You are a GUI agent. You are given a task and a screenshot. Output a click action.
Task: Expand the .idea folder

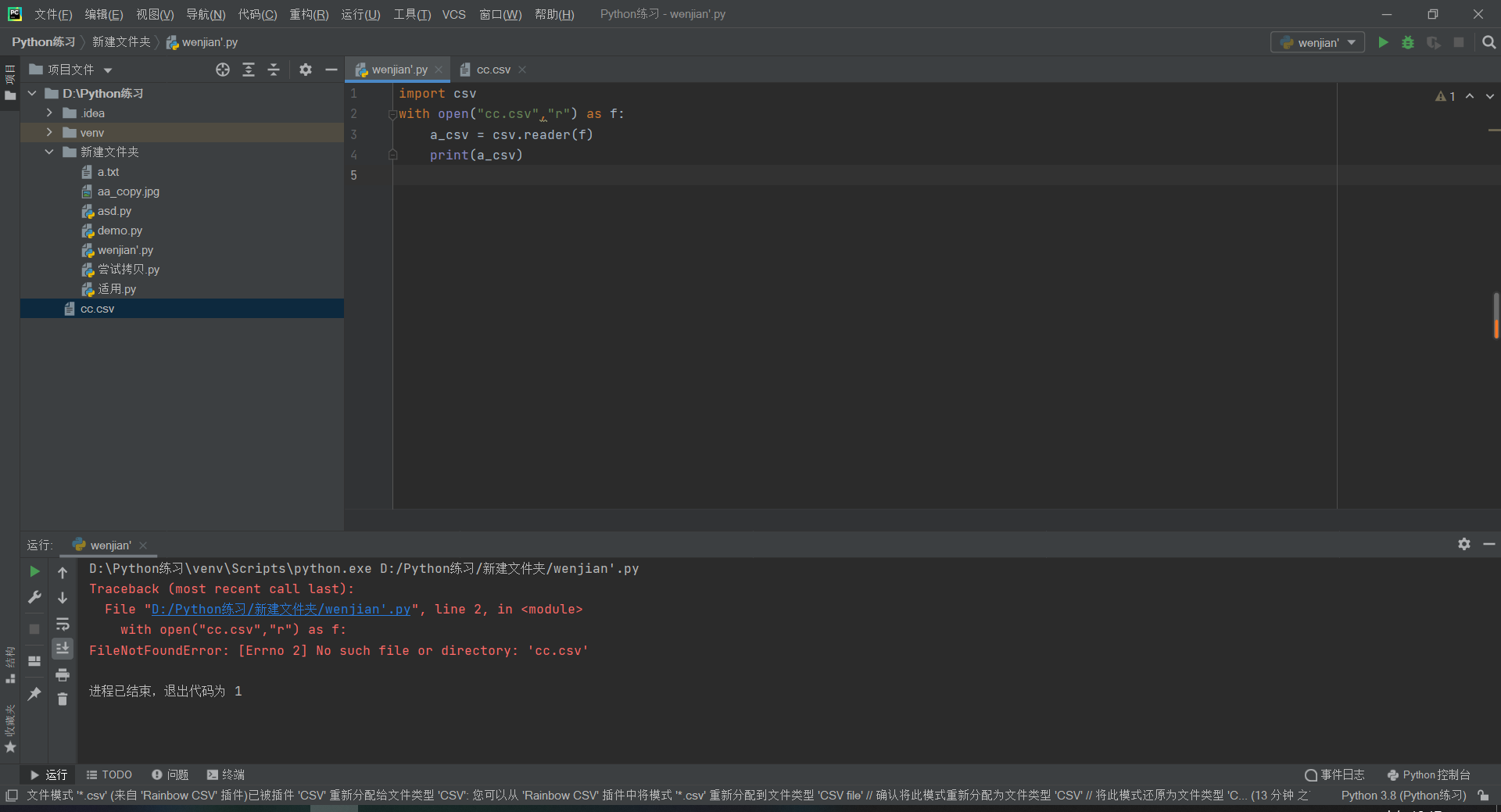[x=49, y=113]
